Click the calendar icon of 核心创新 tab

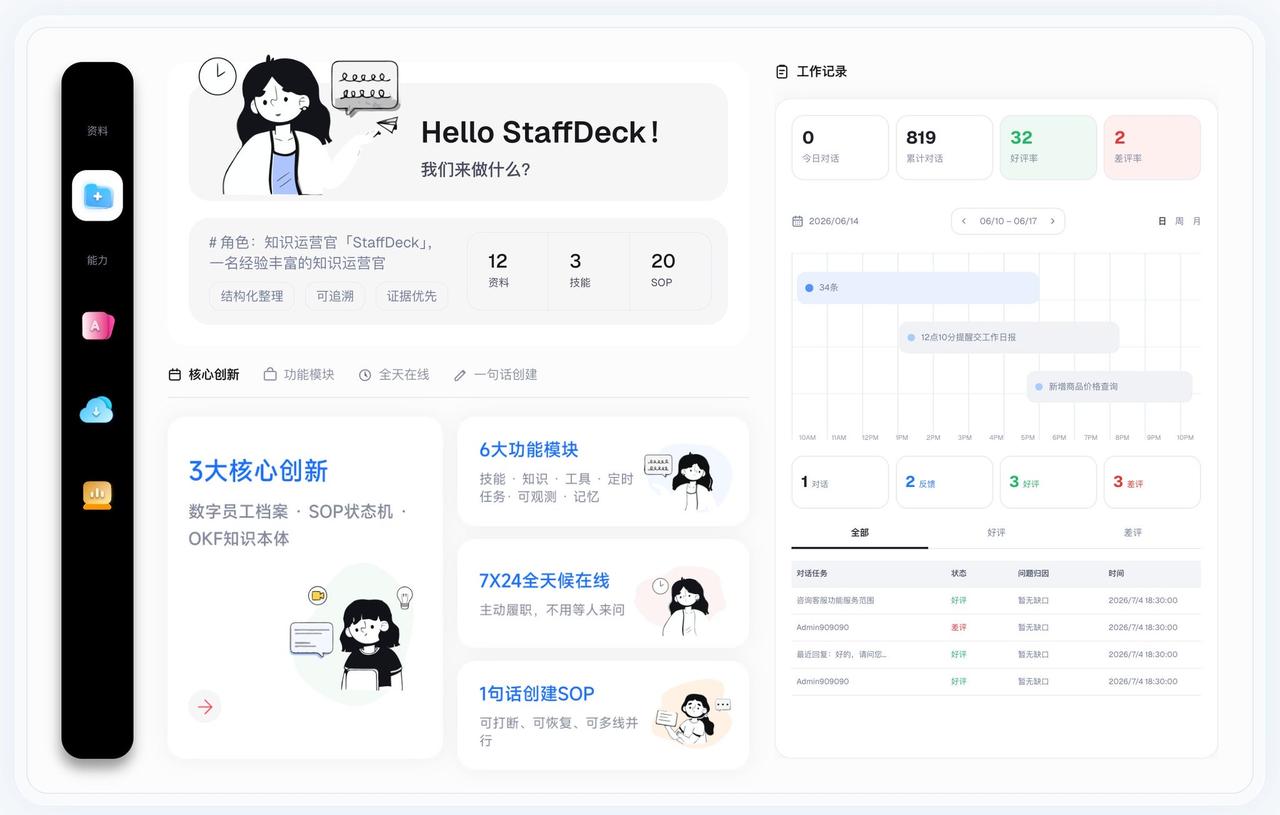[x=175, y=375]
